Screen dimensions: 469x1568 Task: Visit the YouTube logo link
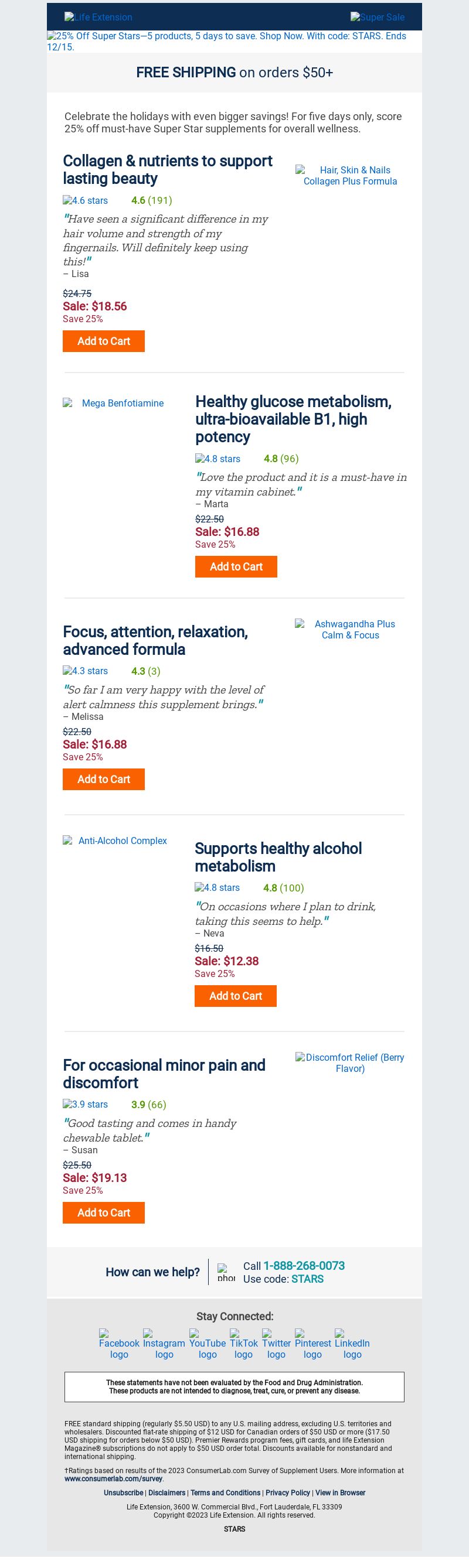pos(207,1344)
